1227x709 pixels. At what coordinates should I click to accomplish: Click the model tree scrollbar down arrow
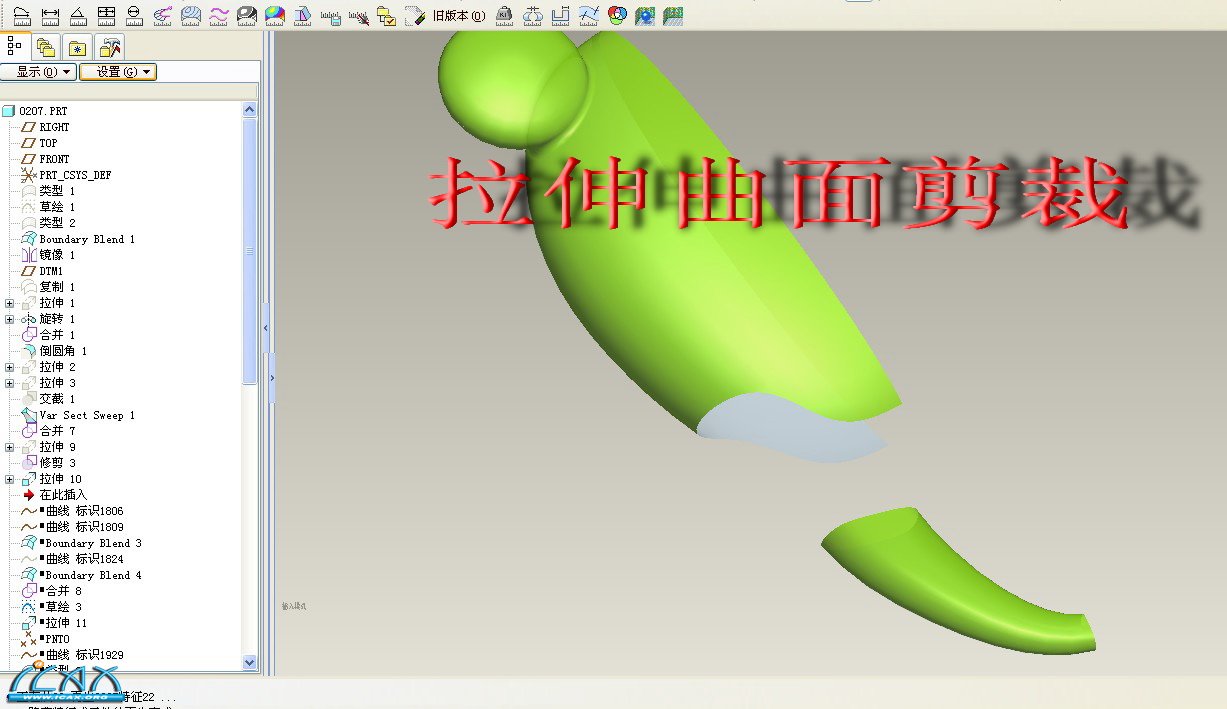(250, 662)
